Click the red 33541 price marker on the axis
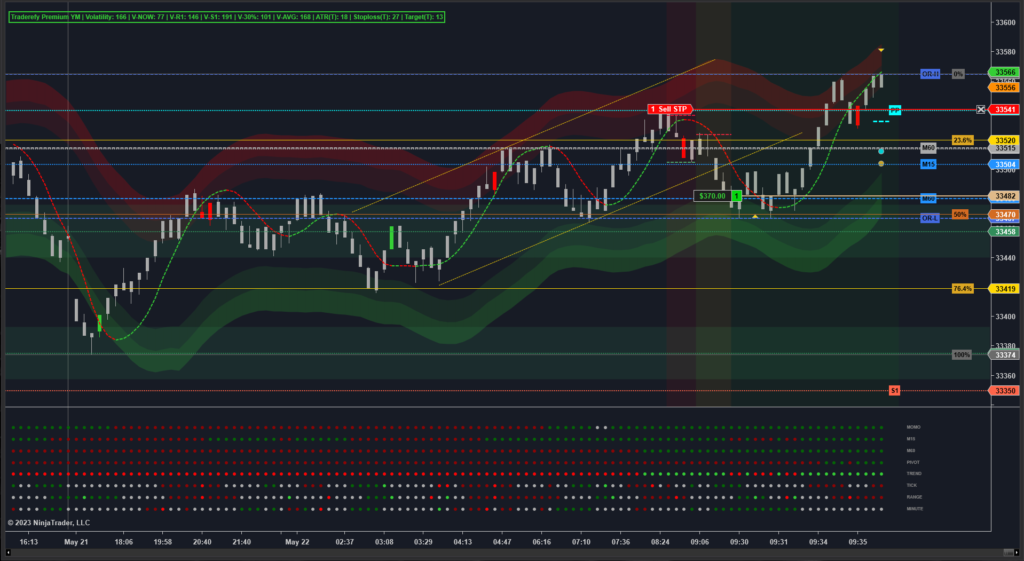 [x=1005, y=109]
